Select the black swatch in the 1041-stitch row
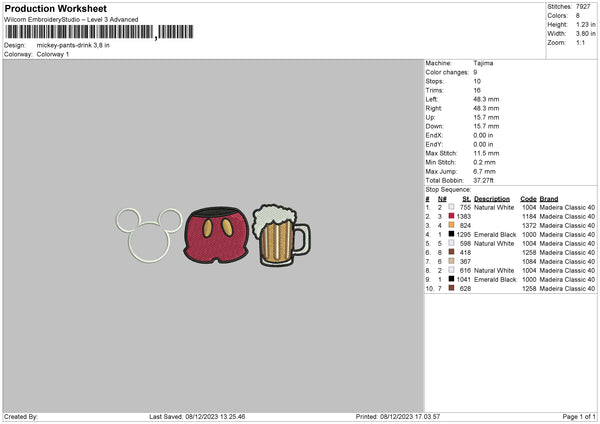The image size is (600, 424). pos(451,279)
